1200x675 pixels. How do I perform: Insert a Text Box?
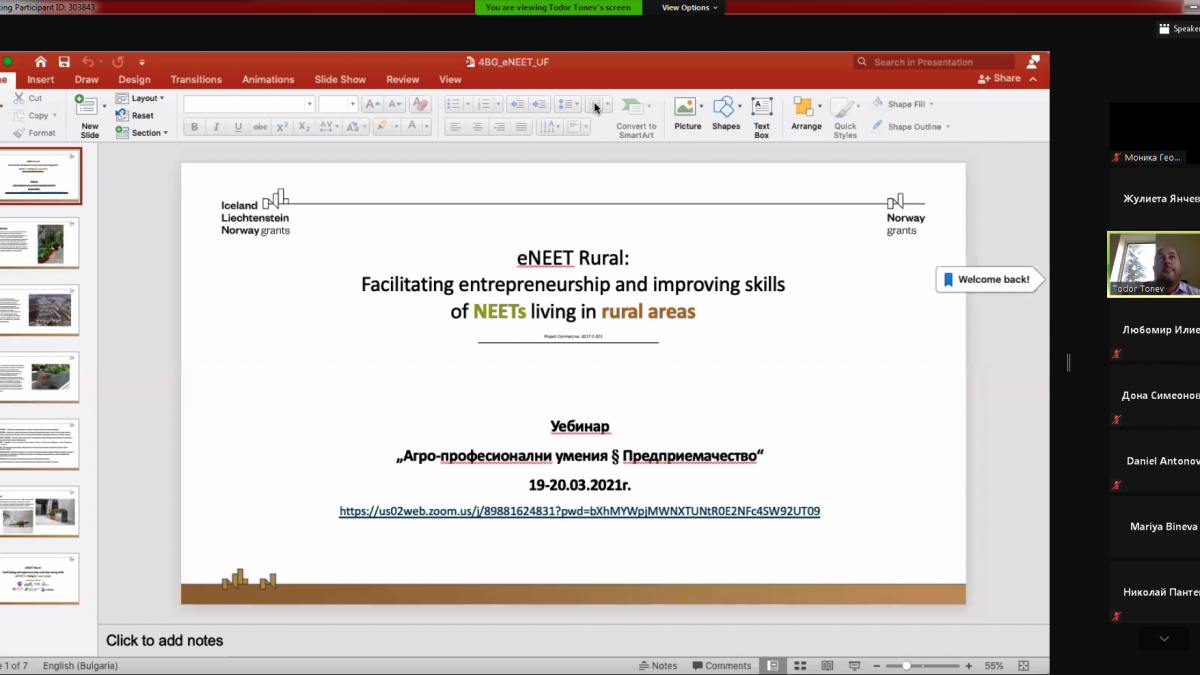click(x=762, y=117)
